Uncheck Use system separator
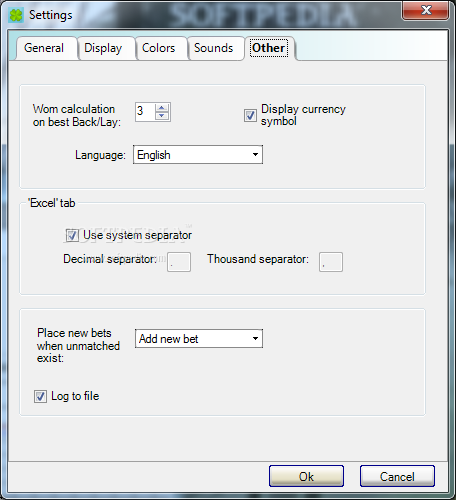Viewport: 456px width, 500px height. (72, 235)
